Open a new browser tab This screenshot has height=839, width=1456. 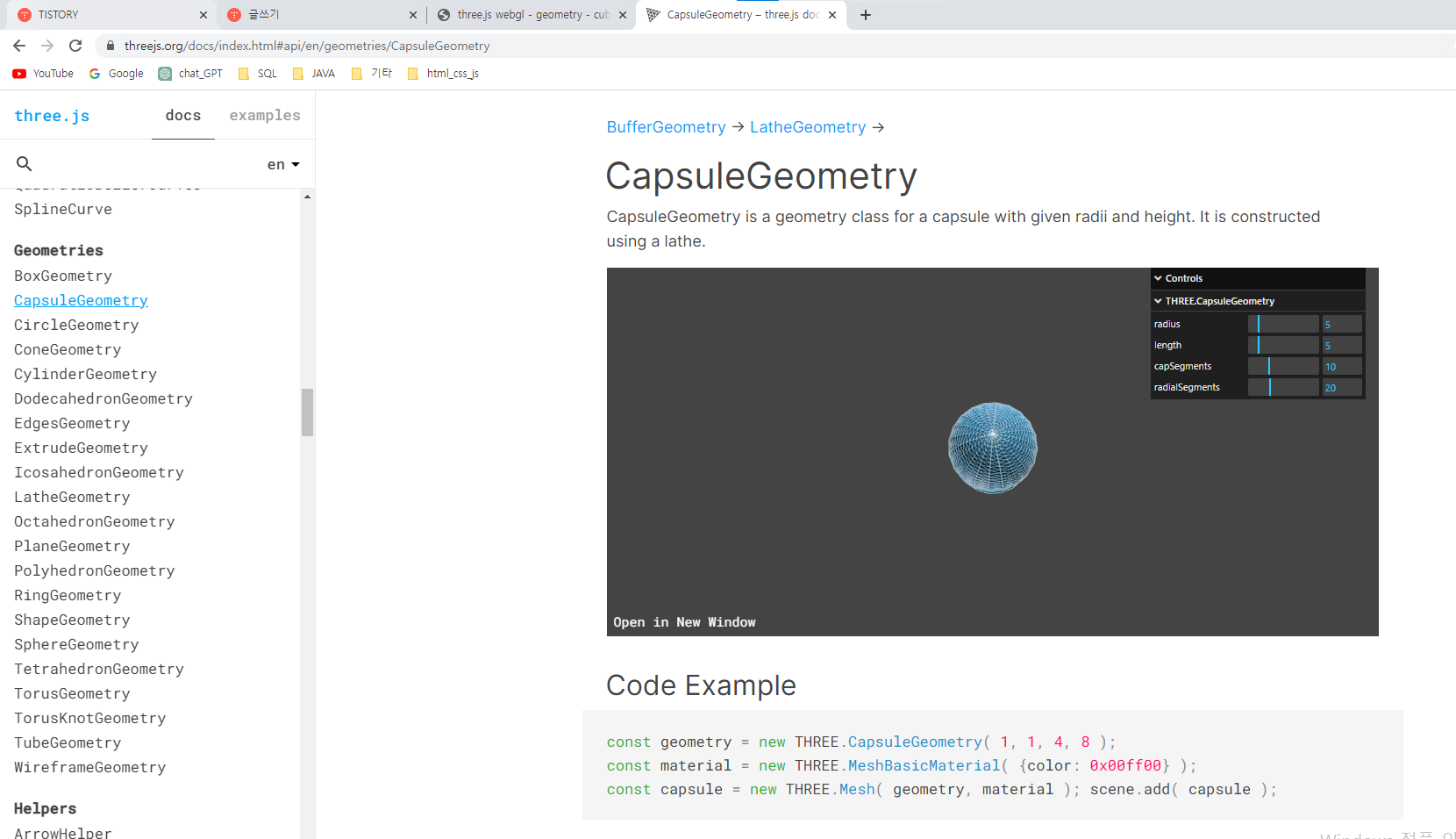(866, 15)
